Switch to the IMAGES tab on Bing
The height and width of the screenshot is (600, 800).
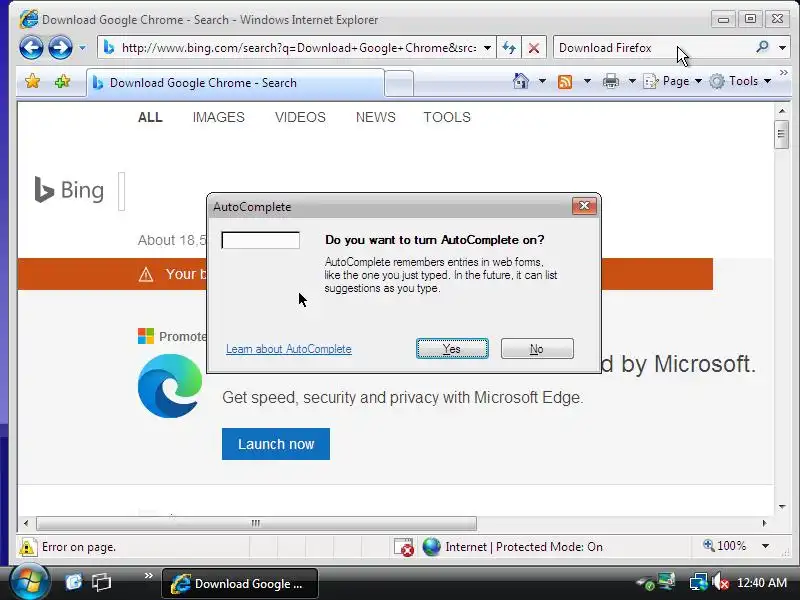(x=218, y=117)
